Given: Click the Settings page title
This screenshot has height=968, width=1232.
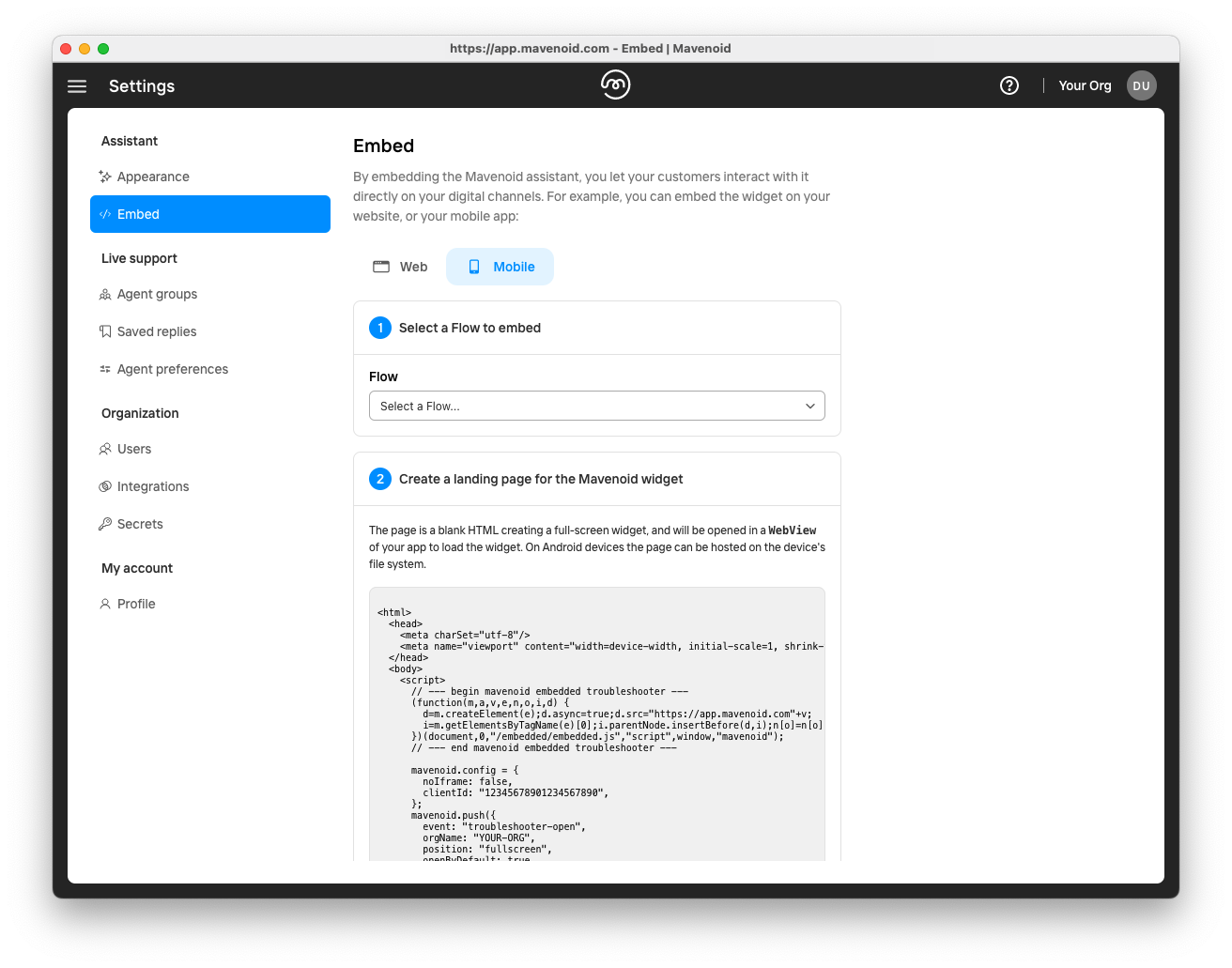Looking at the screenshot, I should [x=142, y=86].
